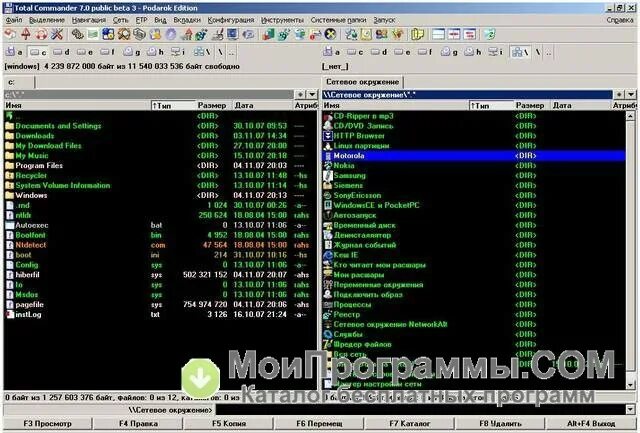Open the Системные папки menu
640x433 pixels.
click(338, 20)
